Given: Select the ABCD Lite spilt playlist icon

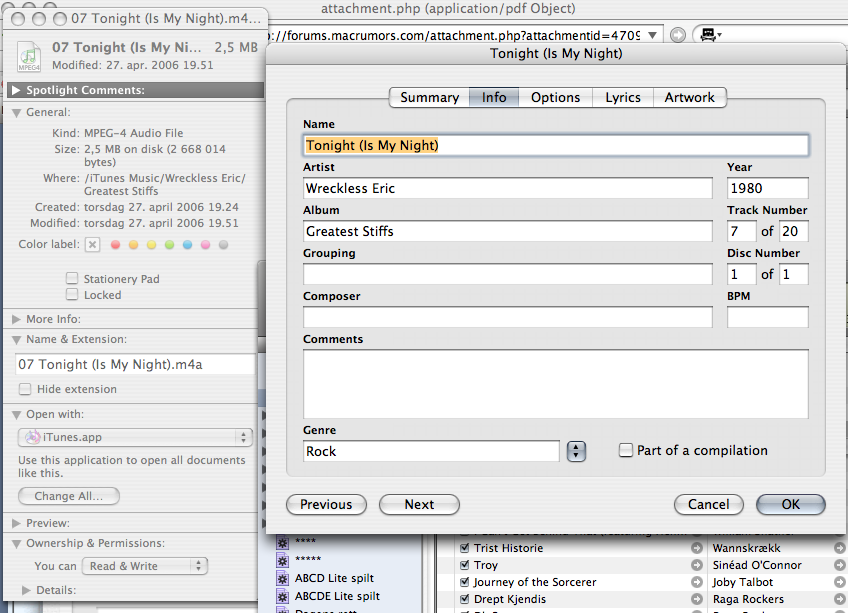Looking at the screenshot, I should pyautogui.click(x=282, y=578).
